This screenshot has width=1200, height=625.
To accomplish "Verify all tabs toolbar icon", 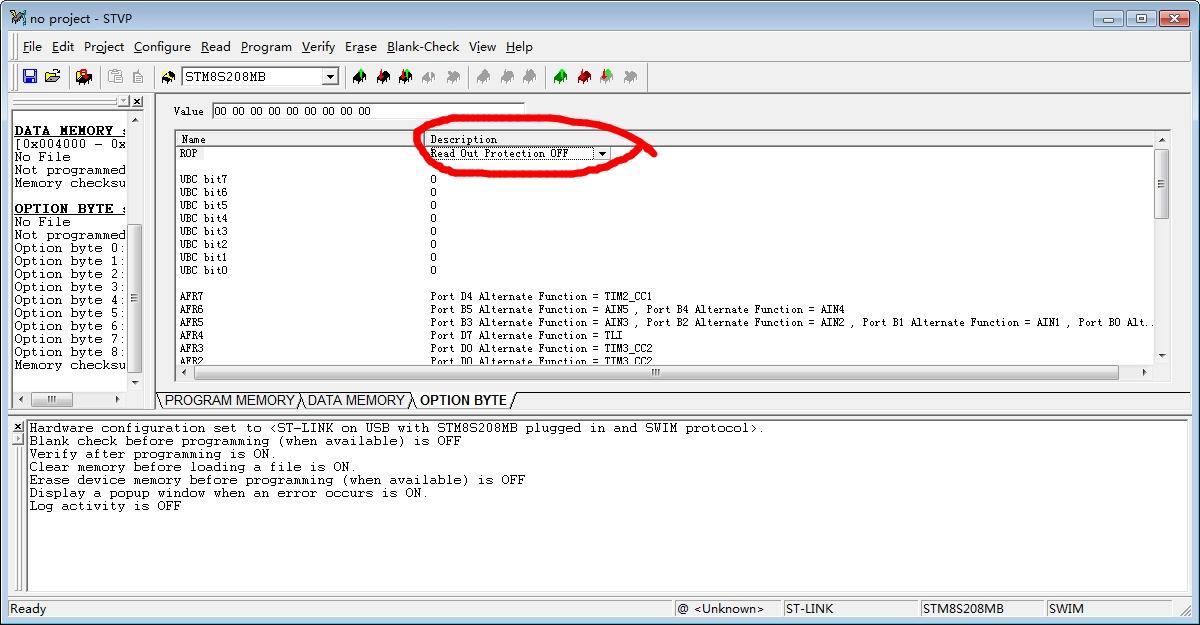I will click(x=606, y=76).
